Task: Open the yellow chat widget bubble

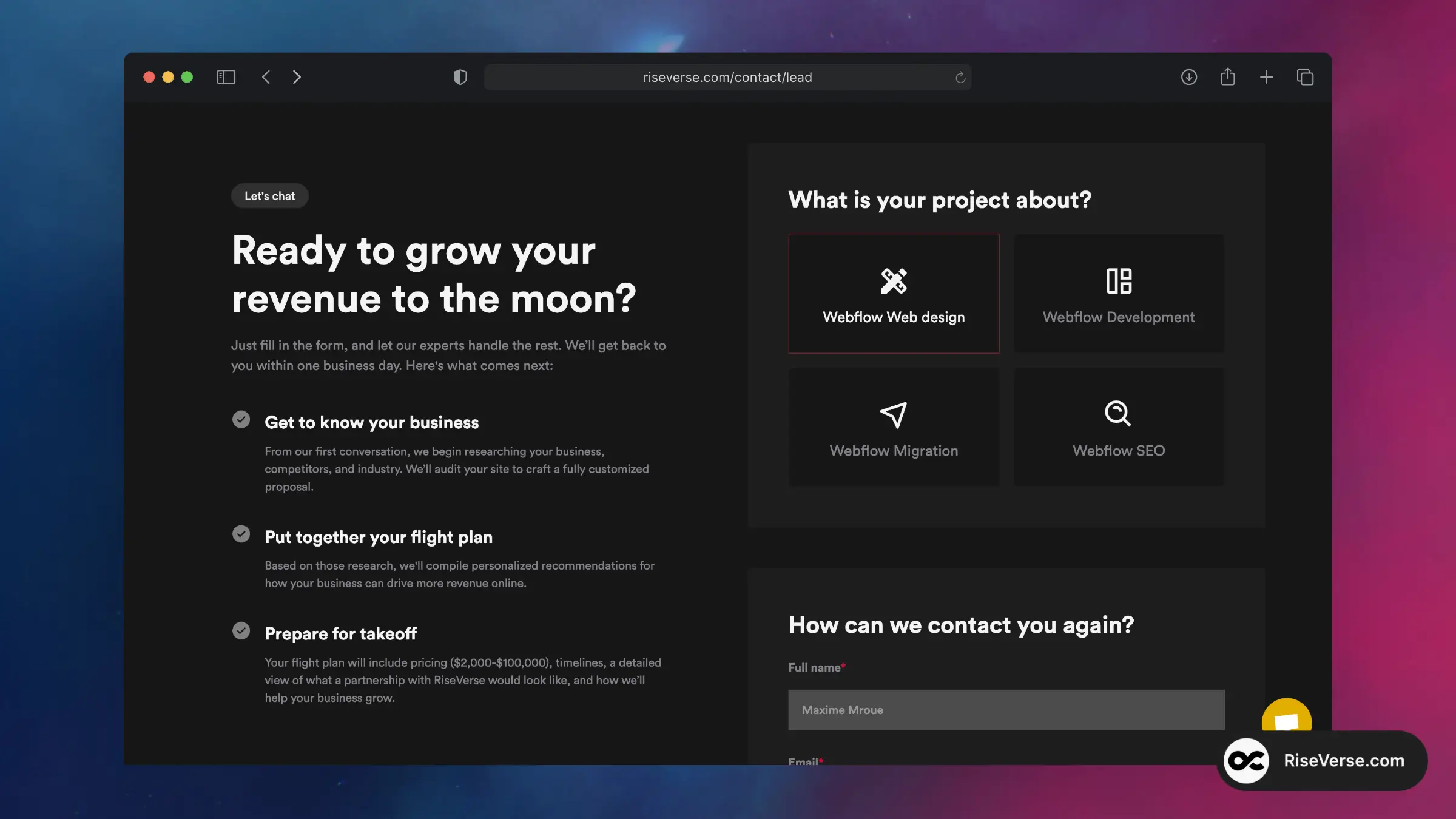Action: coord(1286,716)
